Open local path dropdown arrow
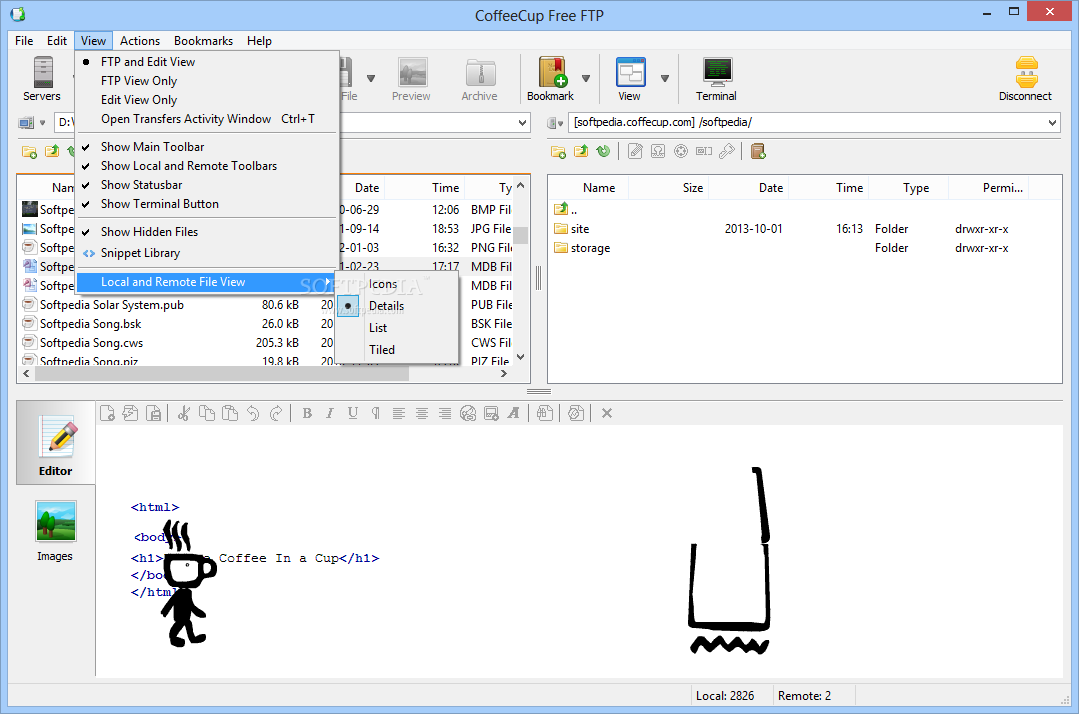This screenshot has height=714, width=1079. point(522,122)
